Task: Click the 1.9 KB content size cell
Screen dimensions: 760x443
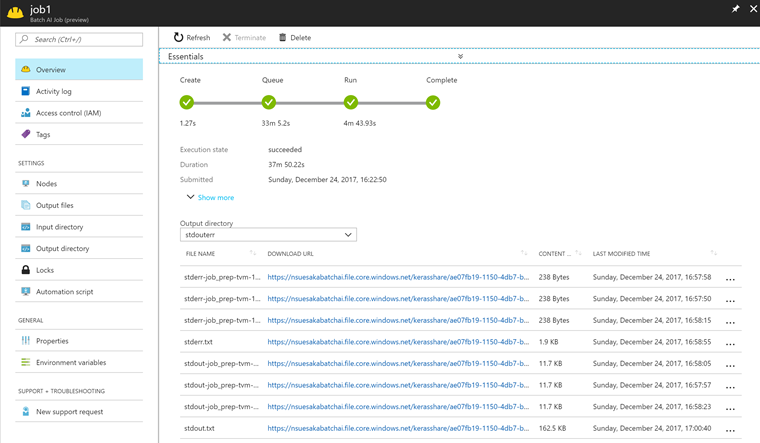Action: 549,342
